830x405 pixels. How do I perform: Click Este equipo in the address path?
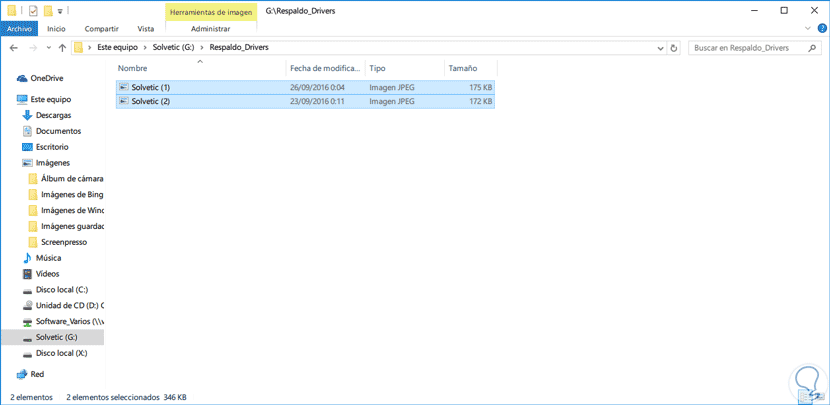tap(117, 48)
